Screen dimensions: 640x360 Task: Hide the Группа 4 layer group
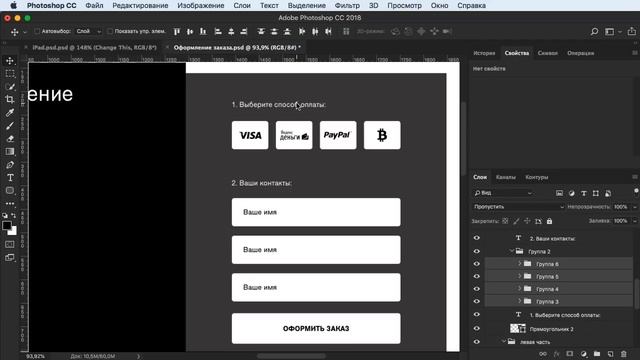[476, 289]
